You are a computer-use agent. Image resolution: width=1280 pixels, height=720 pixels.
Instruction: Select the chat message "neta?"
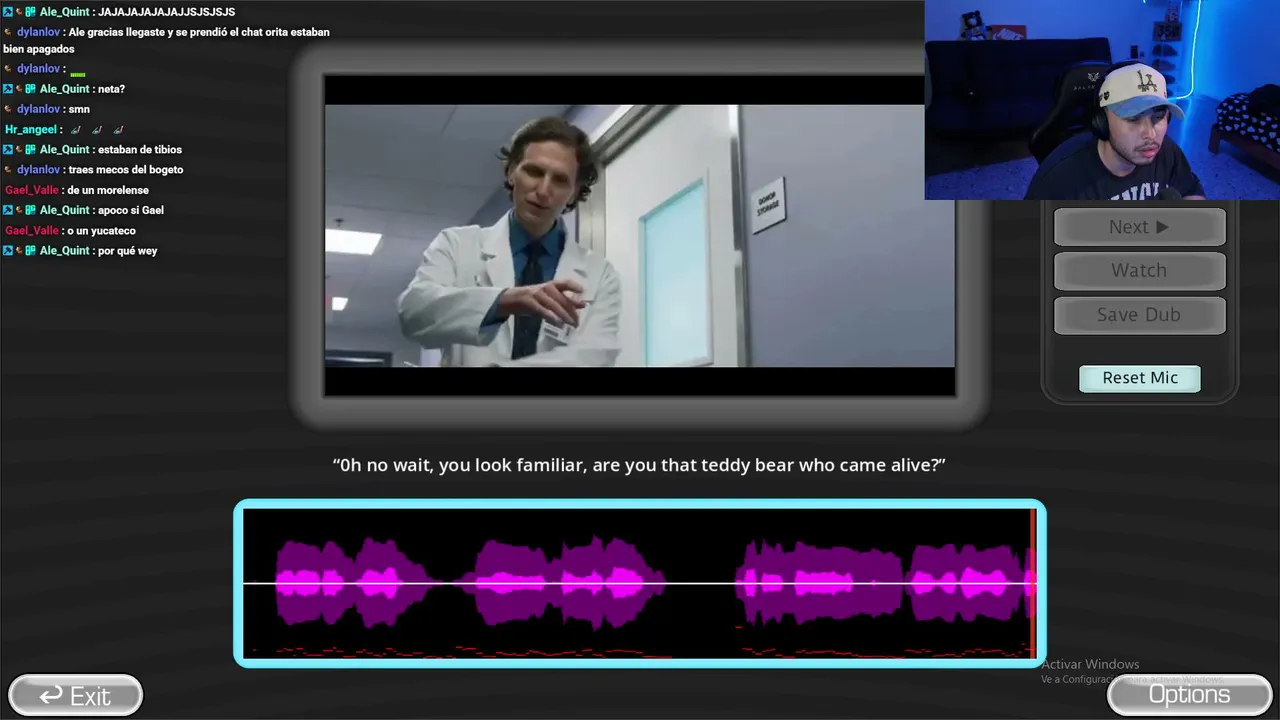pyautogui.click(x=111, y=89)
